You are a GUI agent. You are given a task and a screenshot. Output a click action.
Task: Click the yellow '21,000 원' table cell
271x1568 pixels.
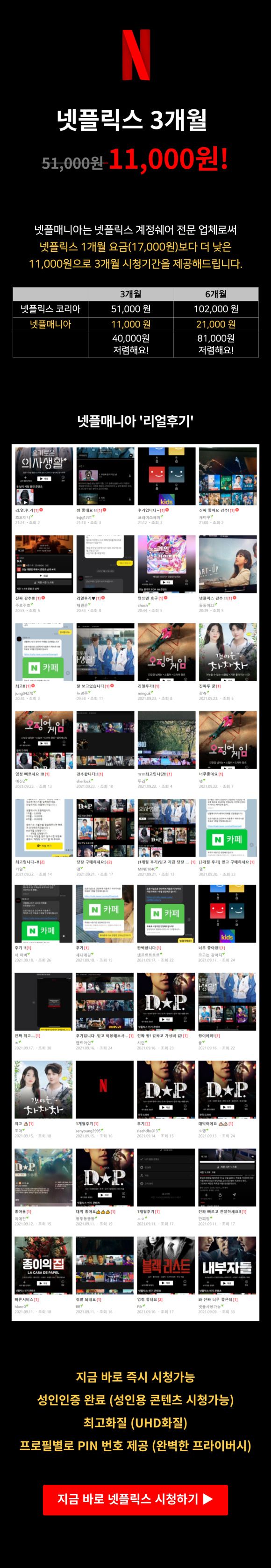(215, 324)
